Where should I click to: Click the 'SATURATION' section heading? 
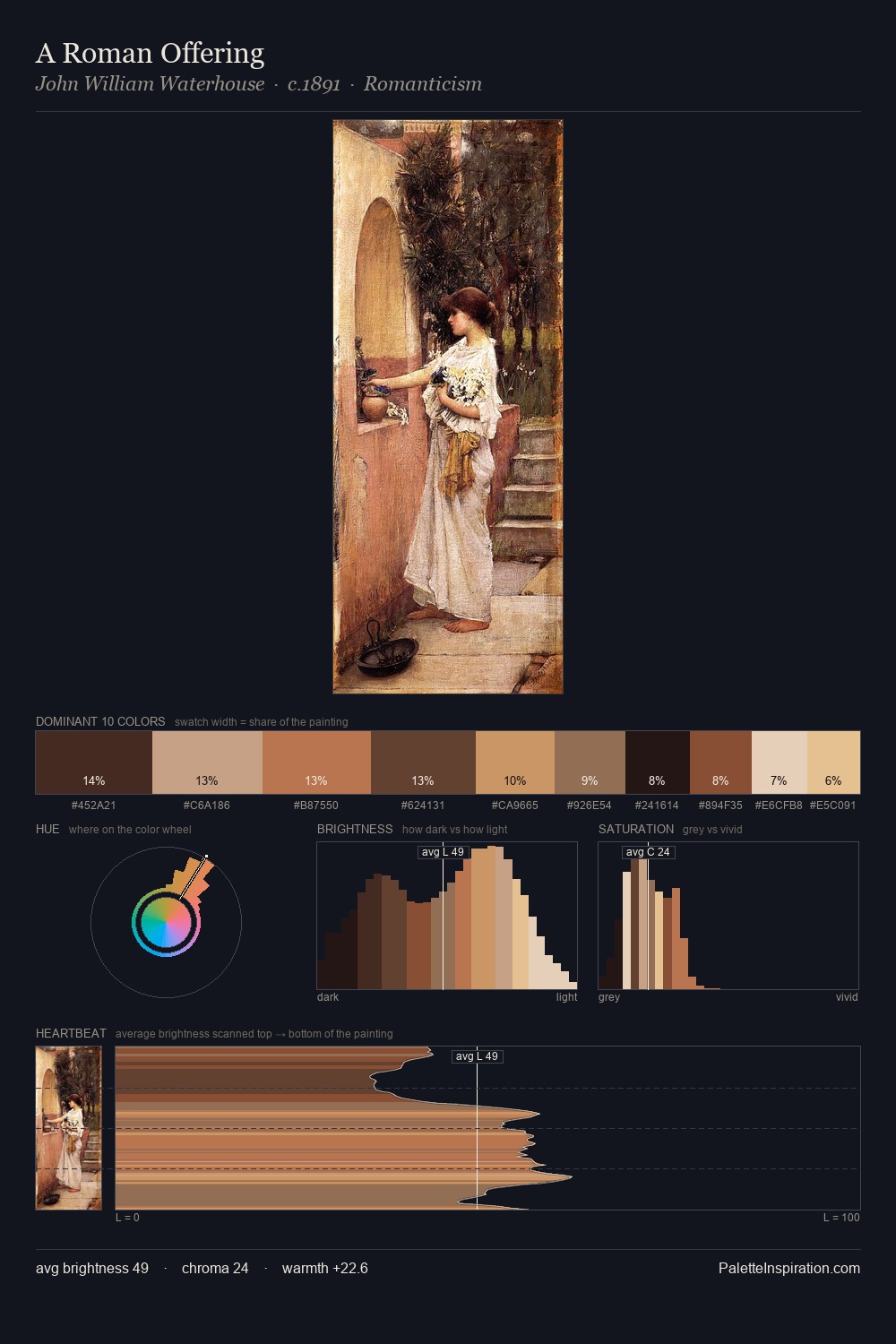click(x=636, y=829)
